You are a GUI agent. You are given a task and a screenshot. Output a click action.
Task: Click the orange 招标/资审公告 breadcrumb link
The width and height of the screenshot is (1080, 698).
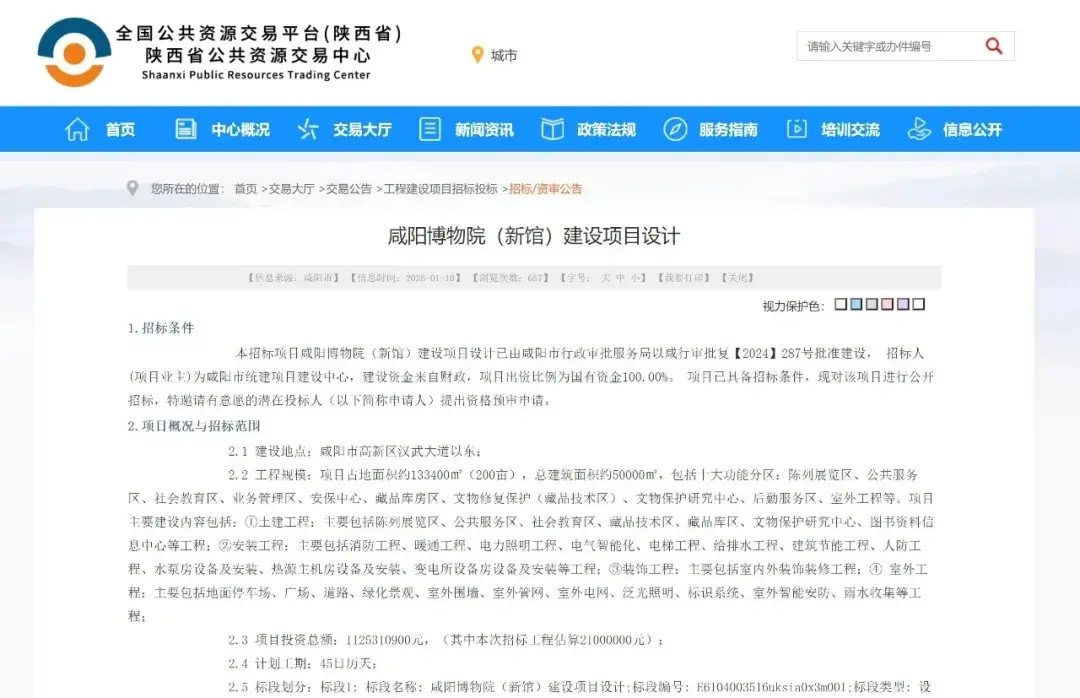[x=546, y=189]
